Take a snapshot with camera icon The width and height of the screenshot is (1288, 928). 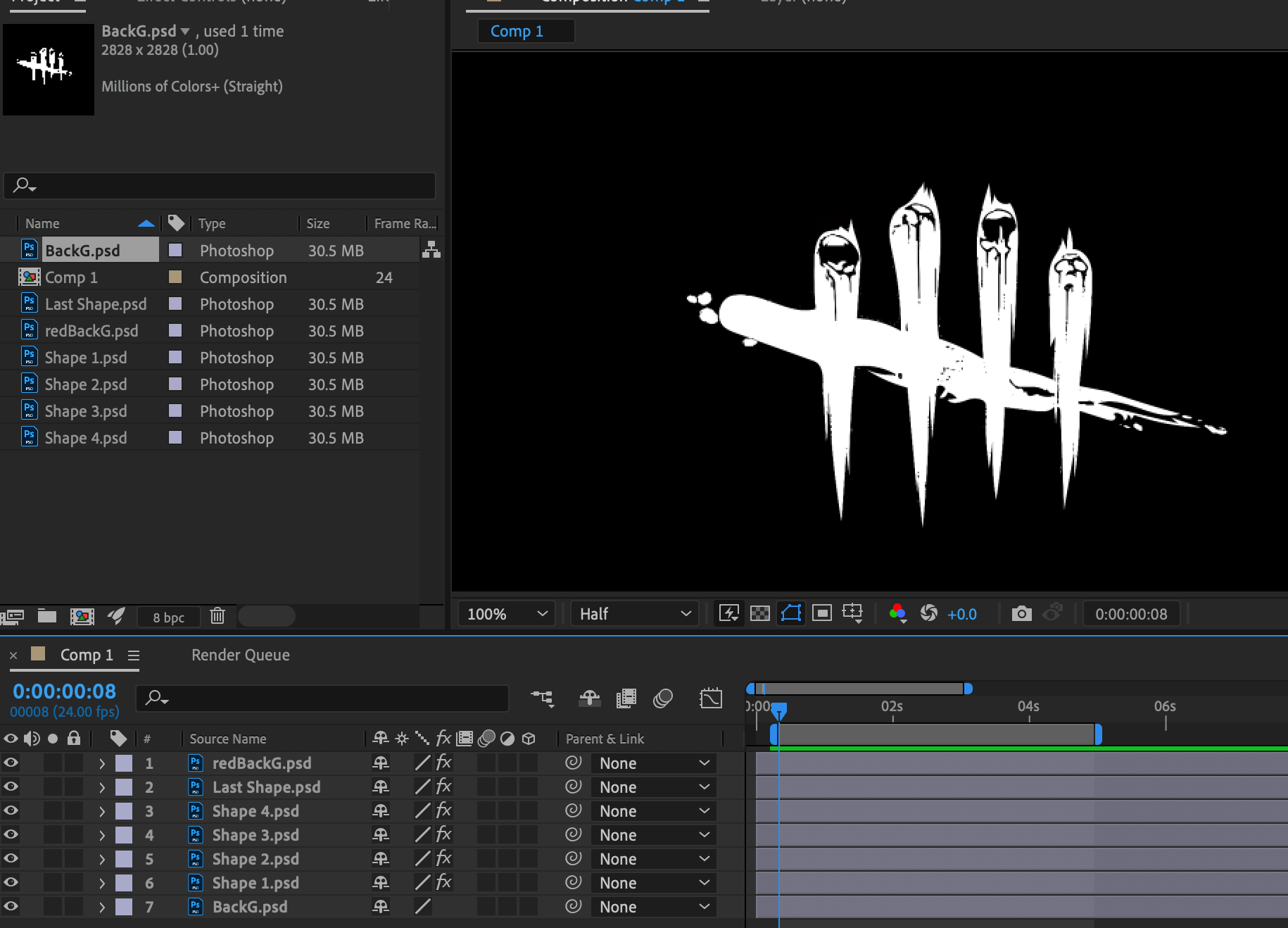(1021, 613)
